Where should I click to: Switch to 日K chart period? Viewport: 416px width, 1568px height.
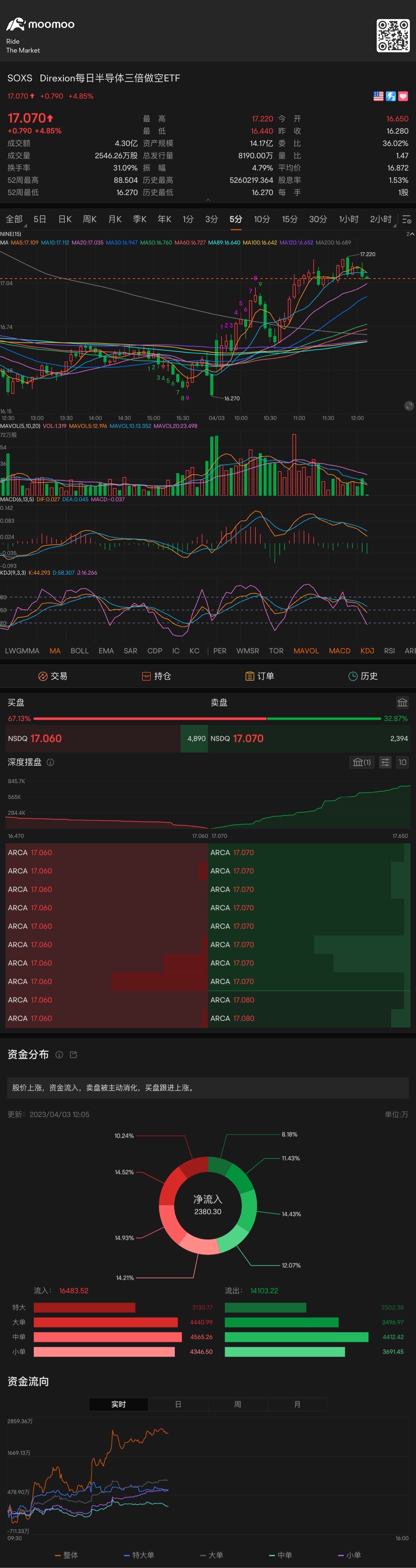point(64,219)
